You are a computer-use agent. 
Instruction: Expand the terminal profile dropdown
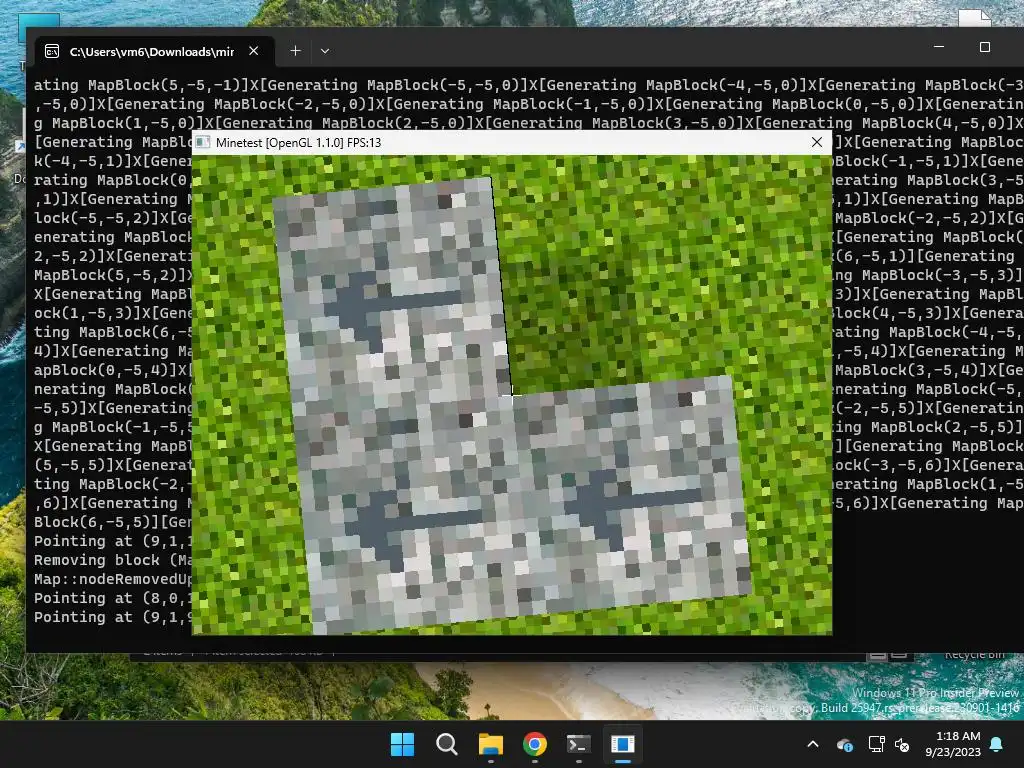click(325, 51)
